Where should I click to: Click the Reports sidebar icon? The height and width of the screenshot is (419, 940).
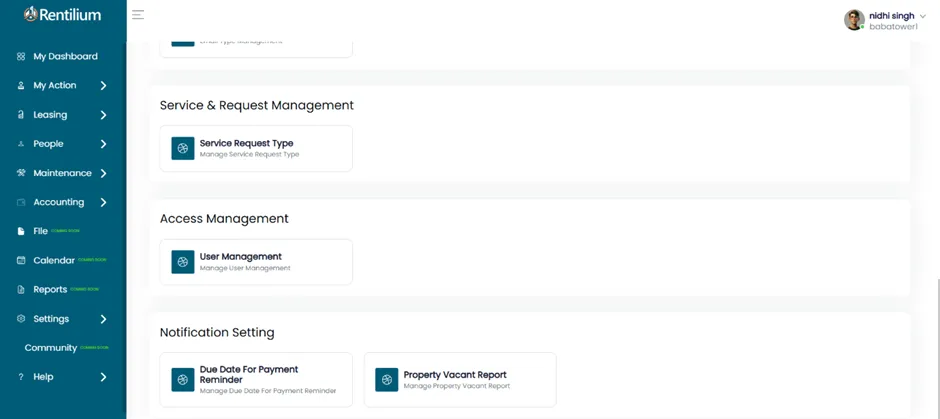tap(21, 290)
